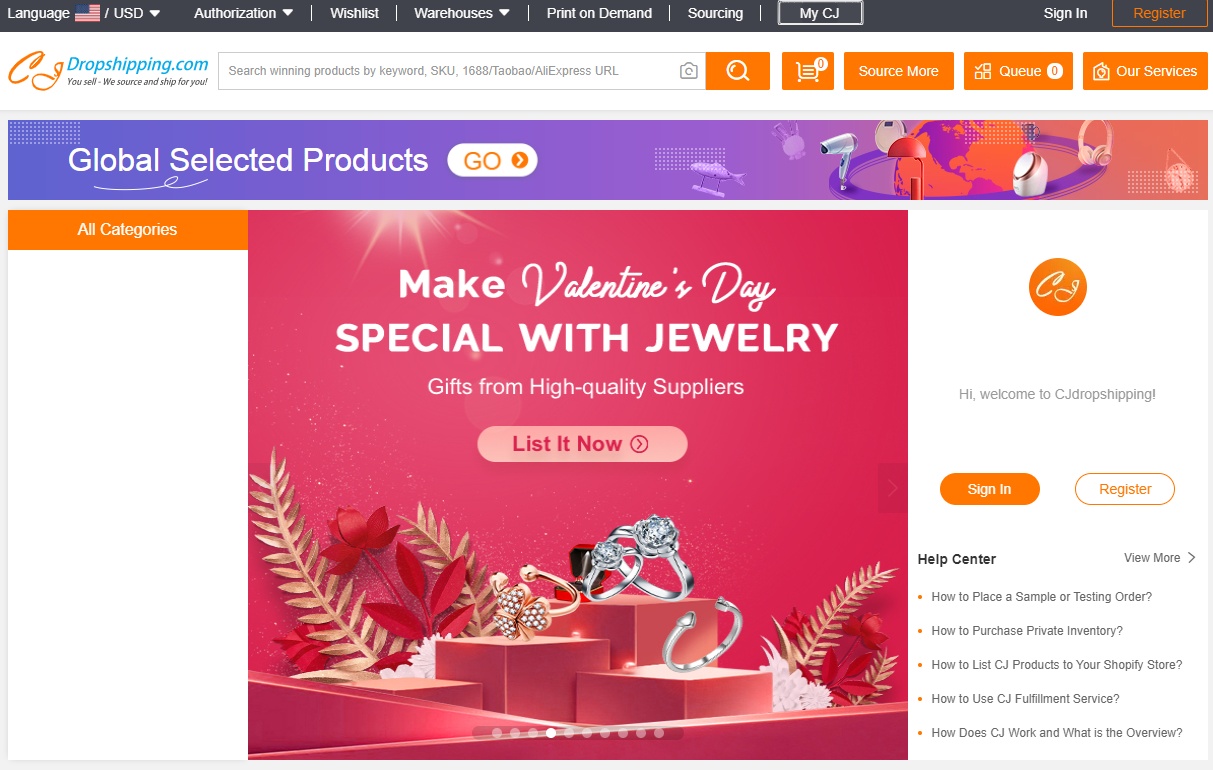Open Our Services icon button
The image size is (1213, 770).
pyautogui.click(x=1145, y=71)
